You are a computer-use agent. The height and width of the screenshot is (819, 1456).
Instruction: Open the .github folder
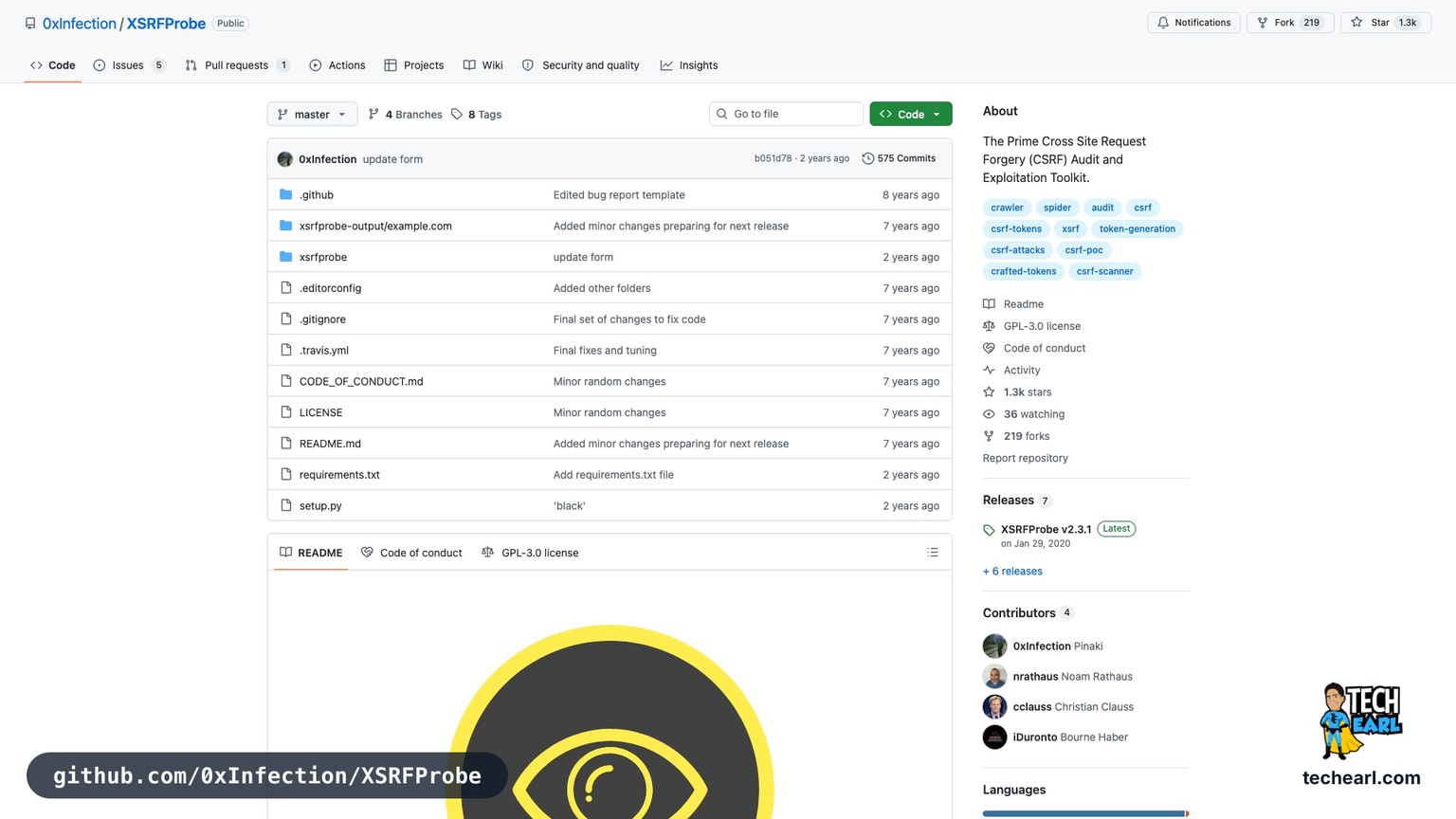point(317,195)
